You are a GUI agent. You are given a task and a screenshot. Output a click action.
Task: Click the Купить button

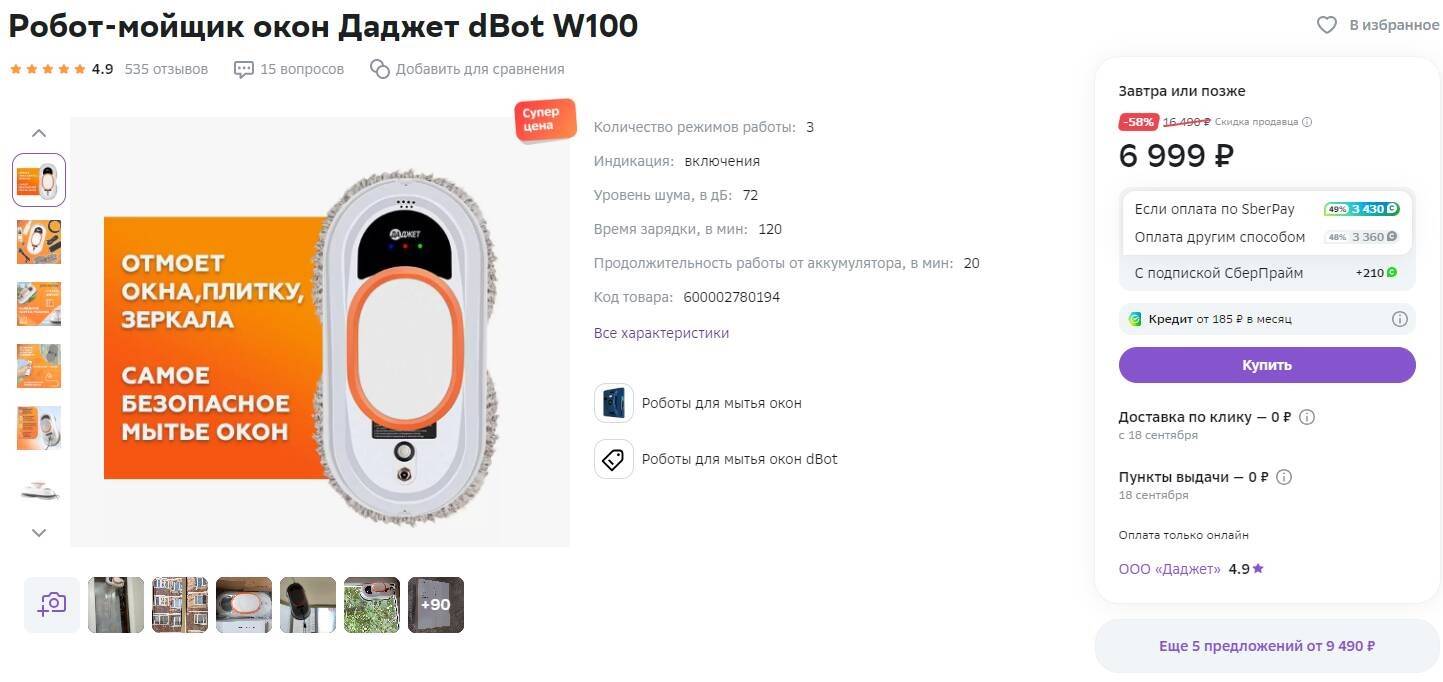(1267, 365)
